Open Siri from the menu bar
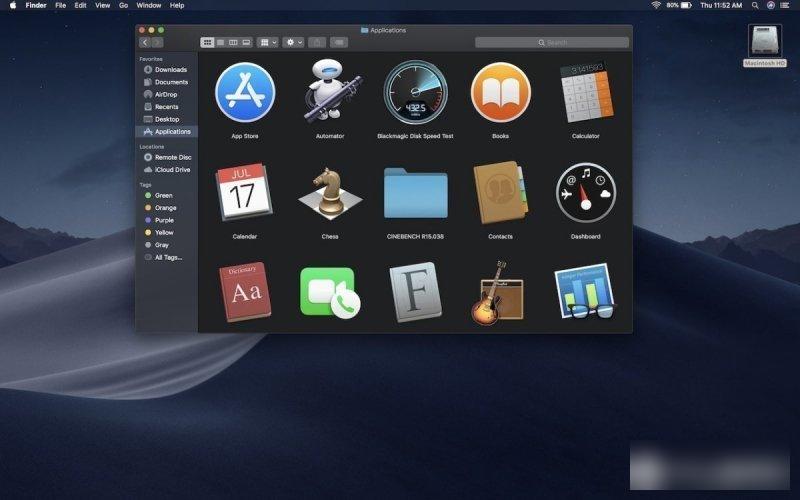This screenshot has height=500, width=800. 770,5
